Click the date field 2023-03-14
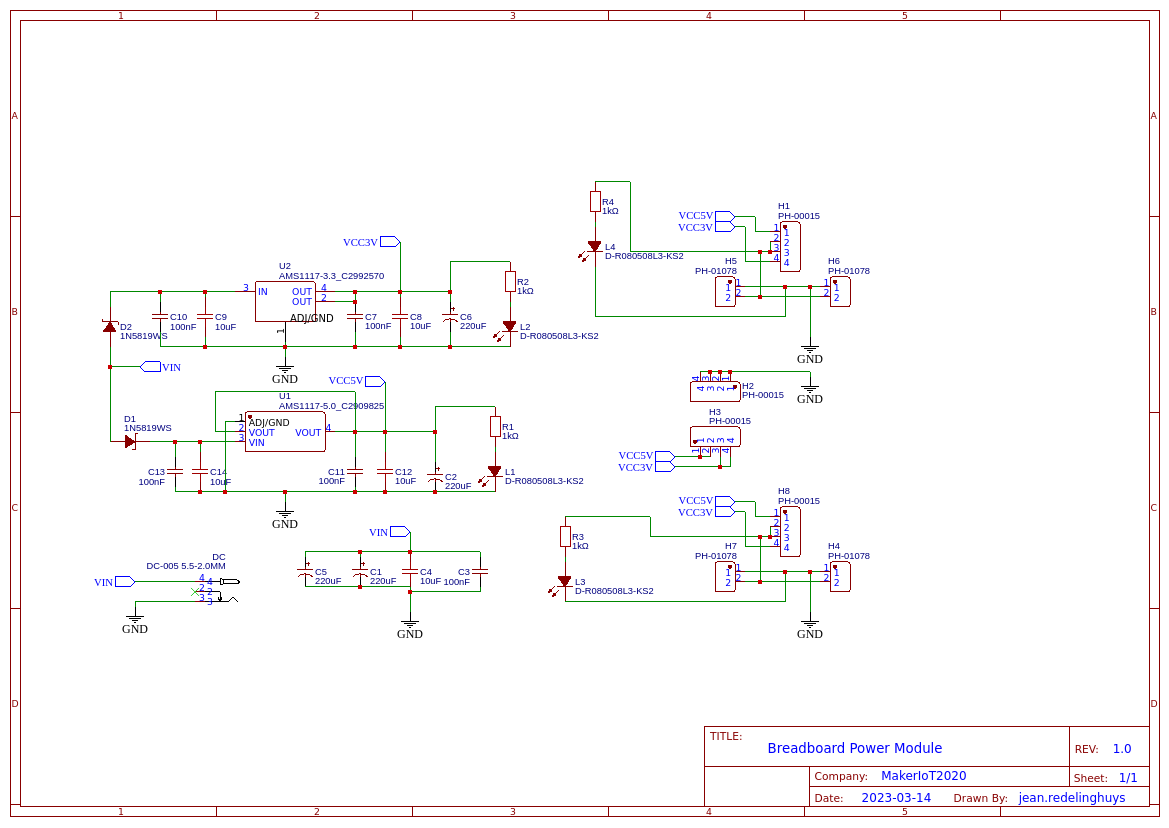 [x=895, y=798]
